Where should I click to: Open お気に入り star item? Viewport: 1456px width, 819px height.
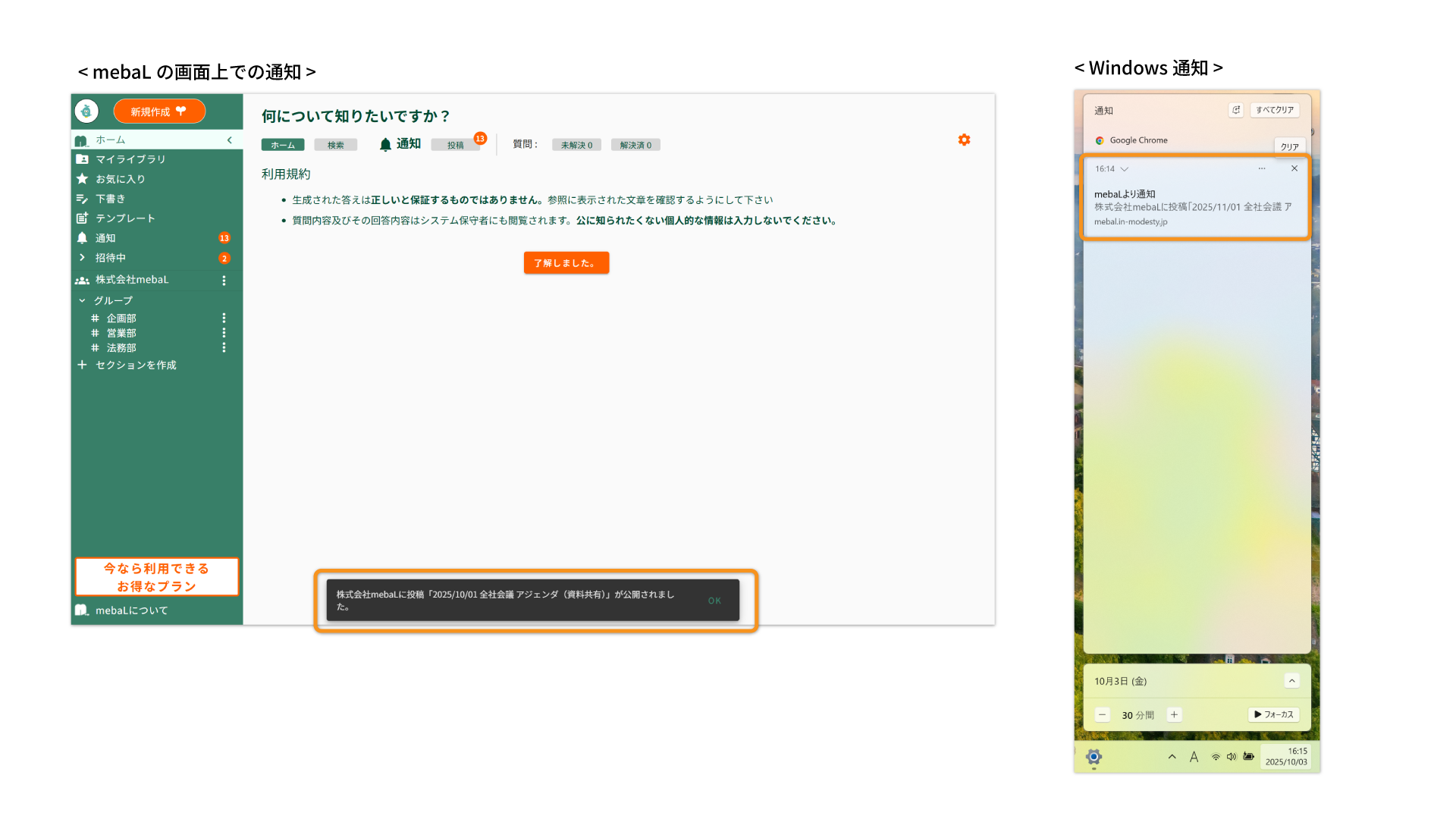point(120,179)
